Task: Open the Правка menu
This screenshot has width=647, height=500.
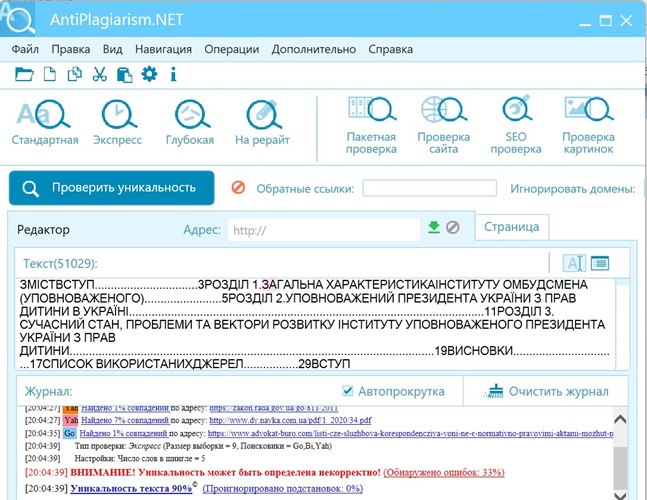Action: (71, 49)
